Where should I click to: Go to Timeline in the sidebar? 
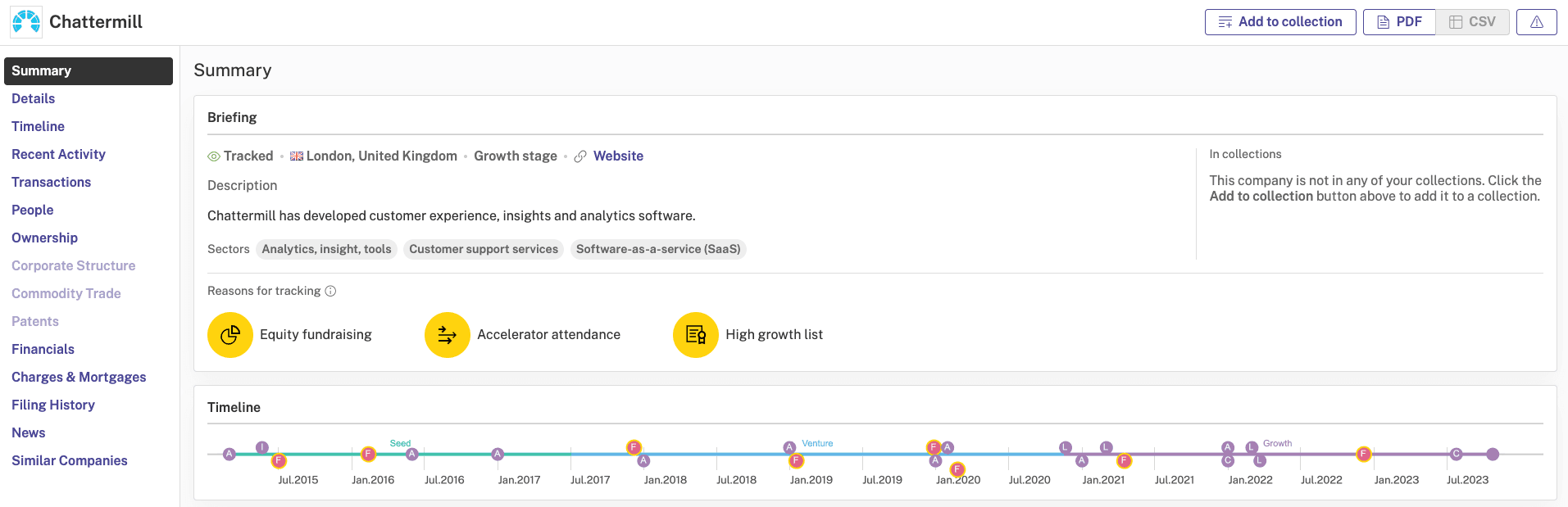(38, 127)
